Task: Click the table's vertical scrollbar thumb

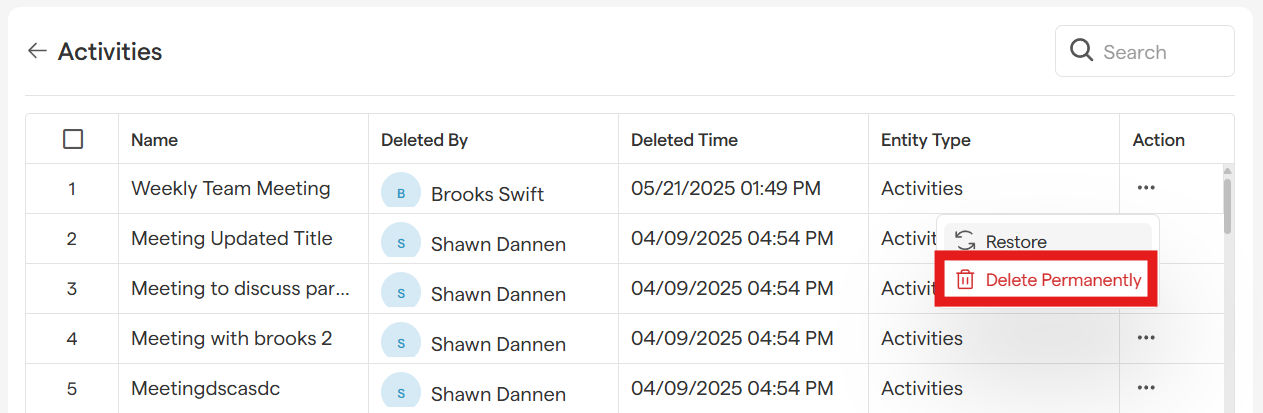Action: tap(1227, 205)
